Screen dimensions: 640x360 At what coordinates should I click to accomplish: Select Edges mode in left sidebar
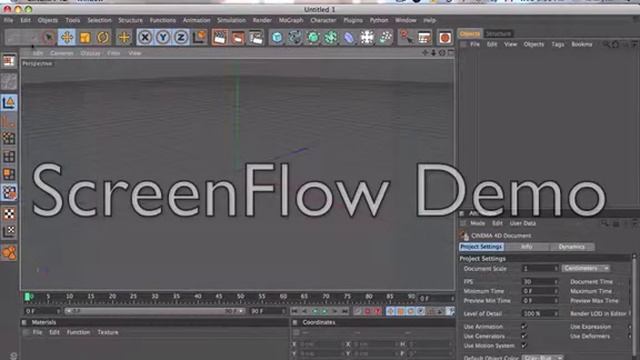[x=9, y=156]
